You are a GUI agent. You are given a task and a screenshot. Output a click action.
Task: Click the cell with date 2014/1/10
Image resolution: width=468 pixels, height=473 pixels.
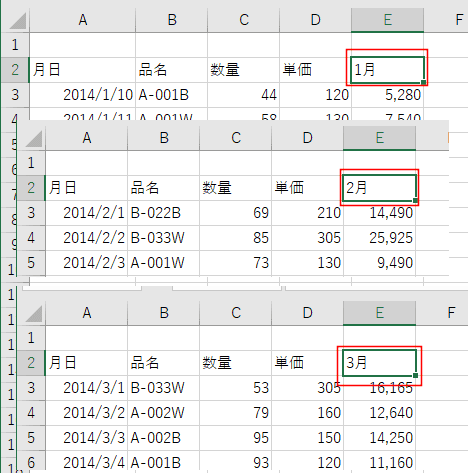(82, 95)
